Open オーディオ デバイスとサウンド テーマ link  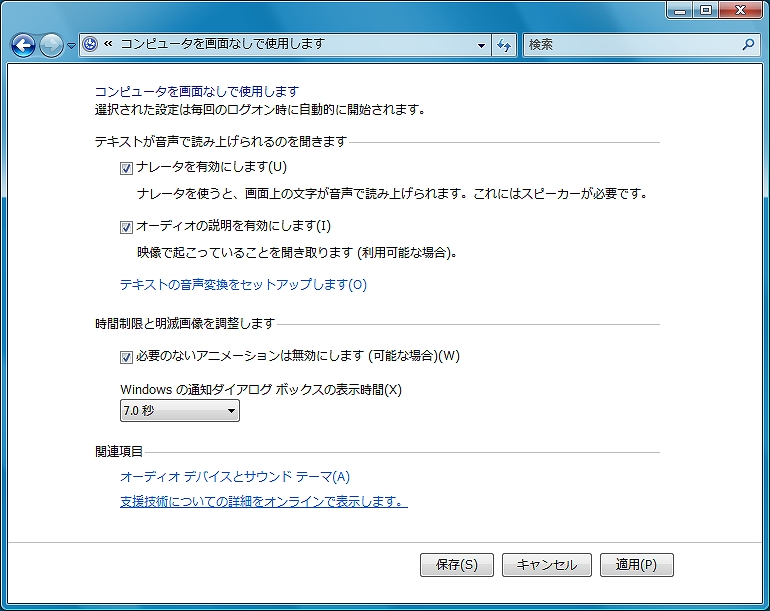point(235,477)
